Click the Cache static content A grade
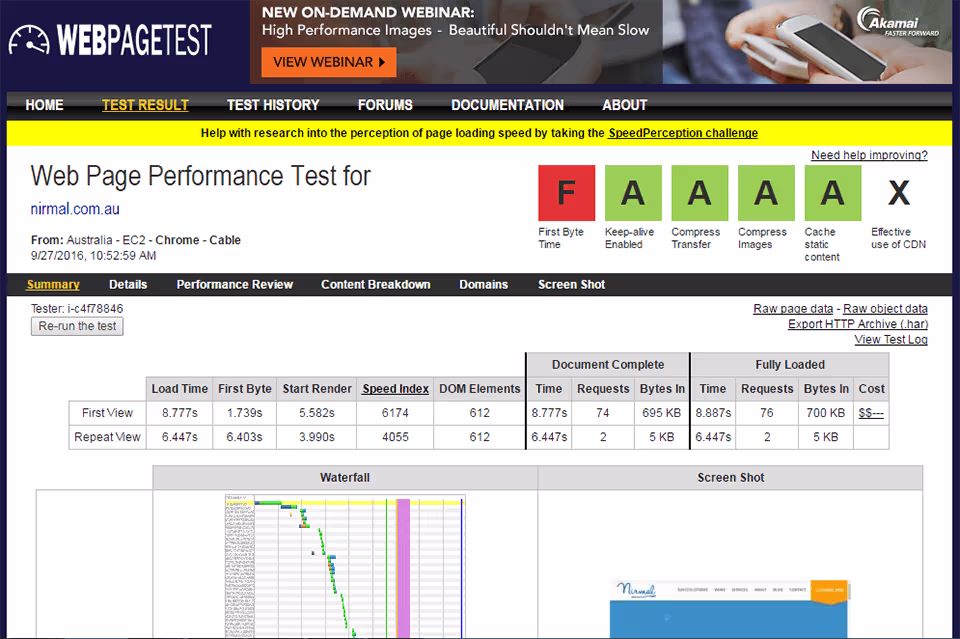The height and width of the screenshot is (639, 960). (x=833, y=193)
